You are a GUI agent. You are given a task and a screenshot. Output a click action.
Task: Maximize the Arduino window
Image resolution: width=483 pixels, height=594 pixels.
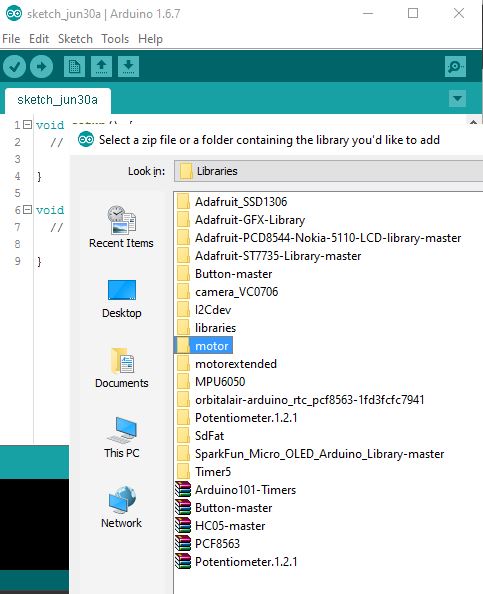tap(413, 14)
